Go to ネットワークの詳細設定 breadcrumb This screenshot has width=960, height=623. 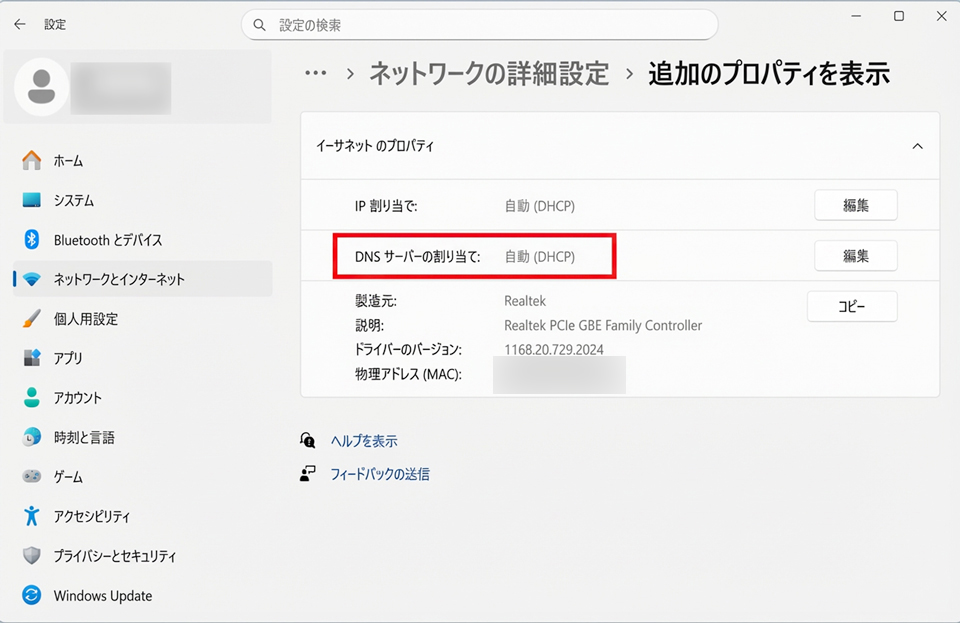488,73
